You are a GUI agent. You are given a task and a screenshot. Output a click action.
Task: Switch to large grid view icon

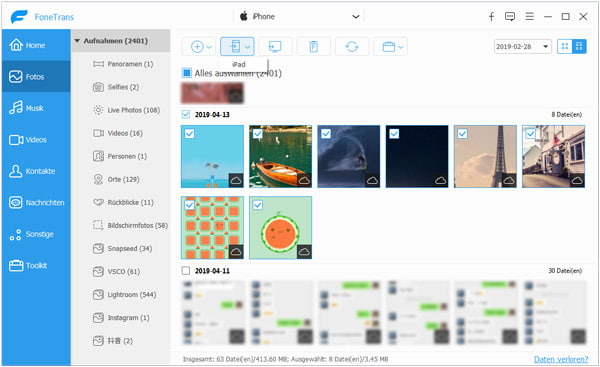(564, 47)
